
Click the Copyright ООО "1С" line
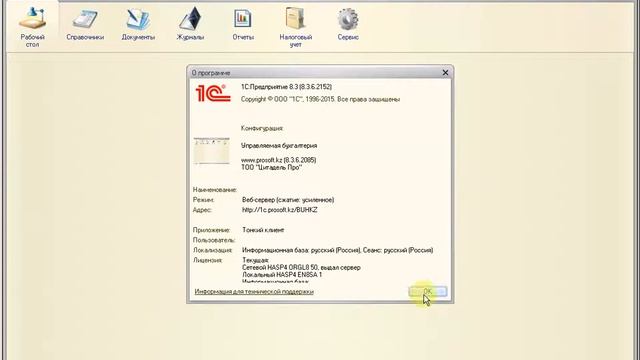pos(320,99)
